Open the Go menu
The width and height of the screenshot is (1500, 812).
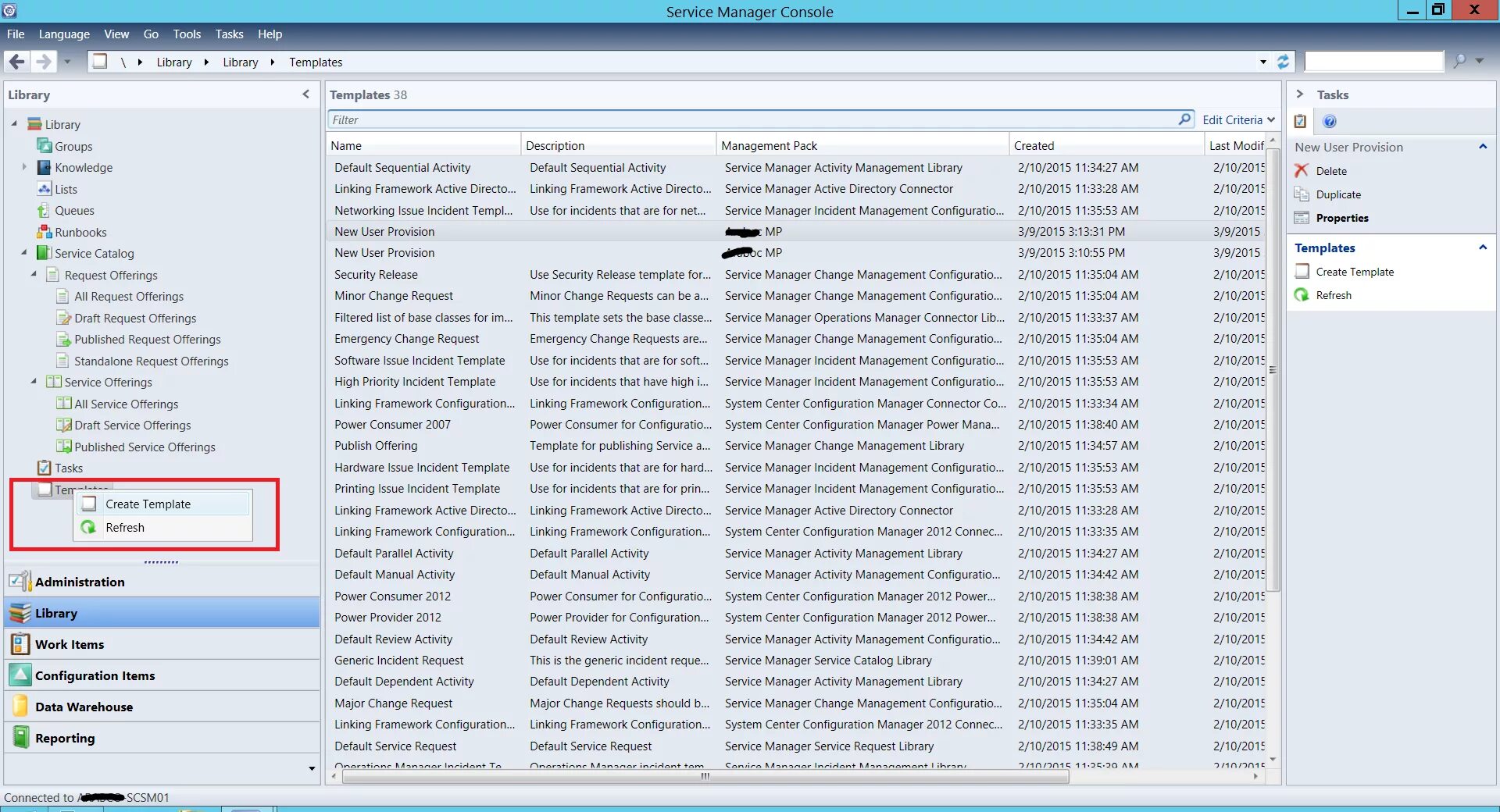pyautogui.click(x=151, y=34)
